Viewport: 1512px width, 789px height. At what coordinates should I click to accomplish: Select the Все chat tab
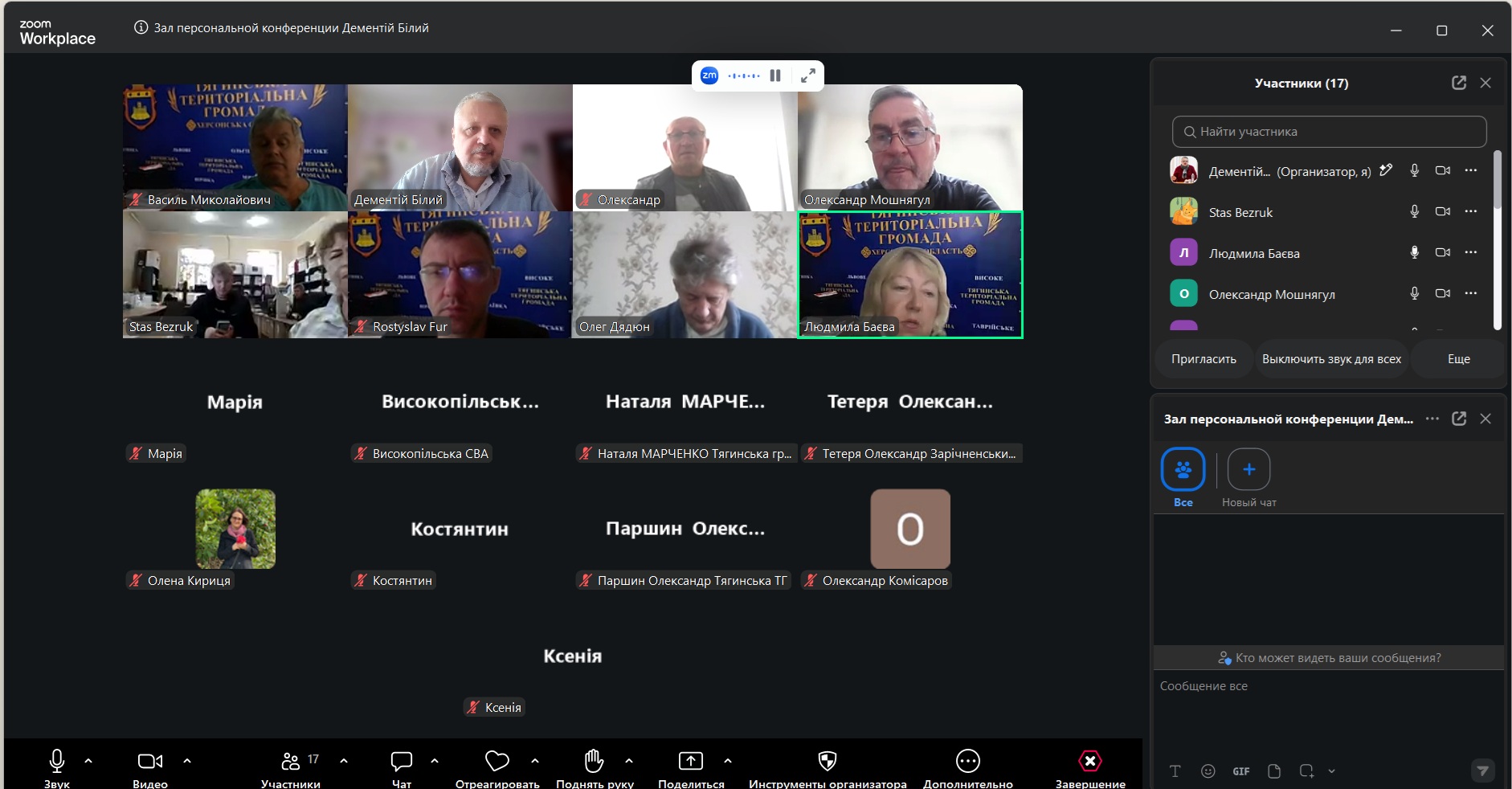click(x=1183, y=479)
